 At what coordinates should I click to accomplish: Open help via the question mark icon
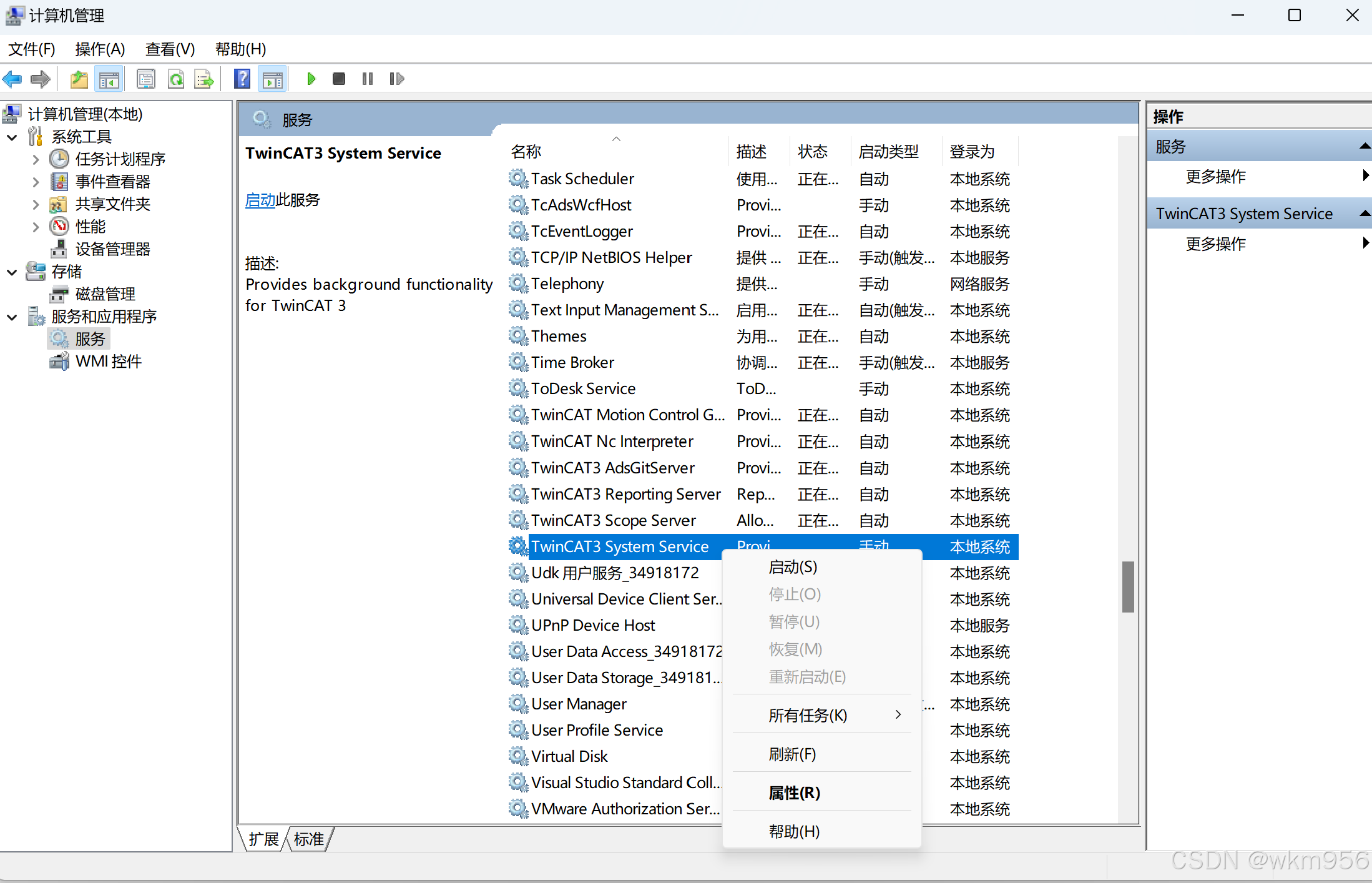tap(242, 79)
